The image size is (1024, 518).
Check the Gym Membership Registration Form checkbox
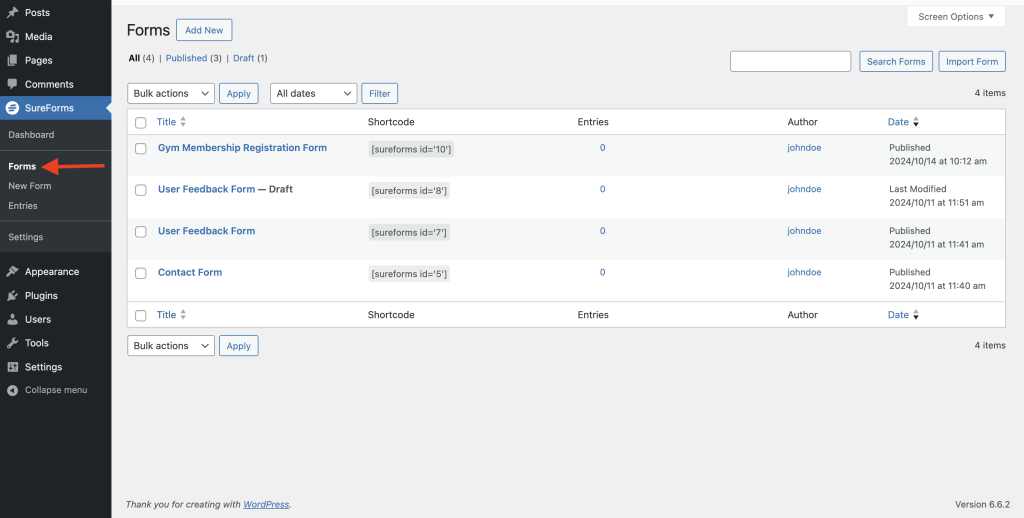pyautogui.click(x=141, y=148)
